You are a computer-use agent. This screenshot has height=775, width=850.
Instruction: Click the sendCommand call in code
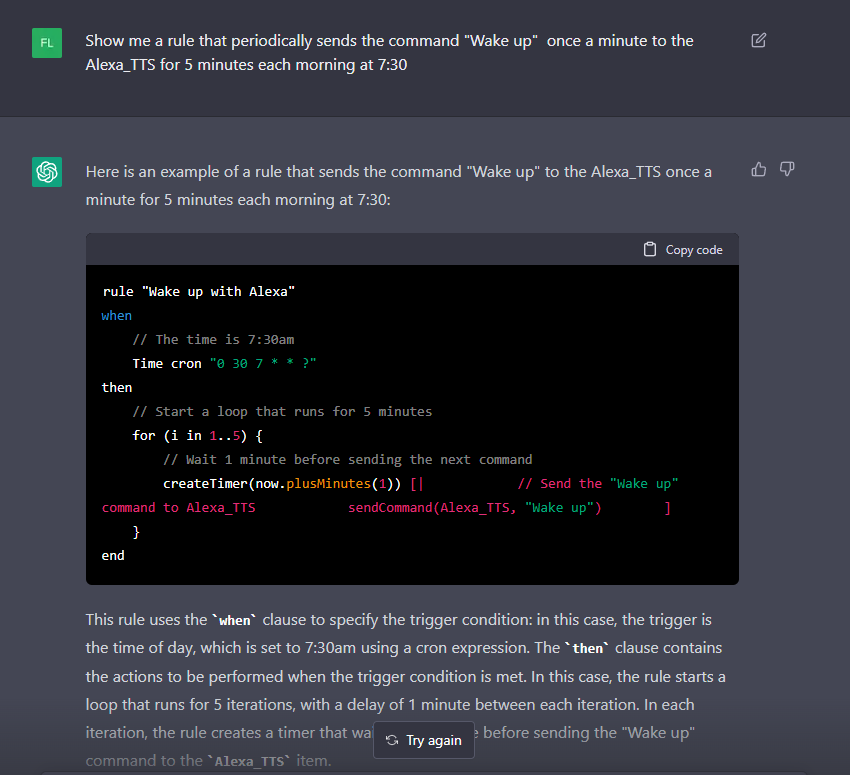coord(474,508)
